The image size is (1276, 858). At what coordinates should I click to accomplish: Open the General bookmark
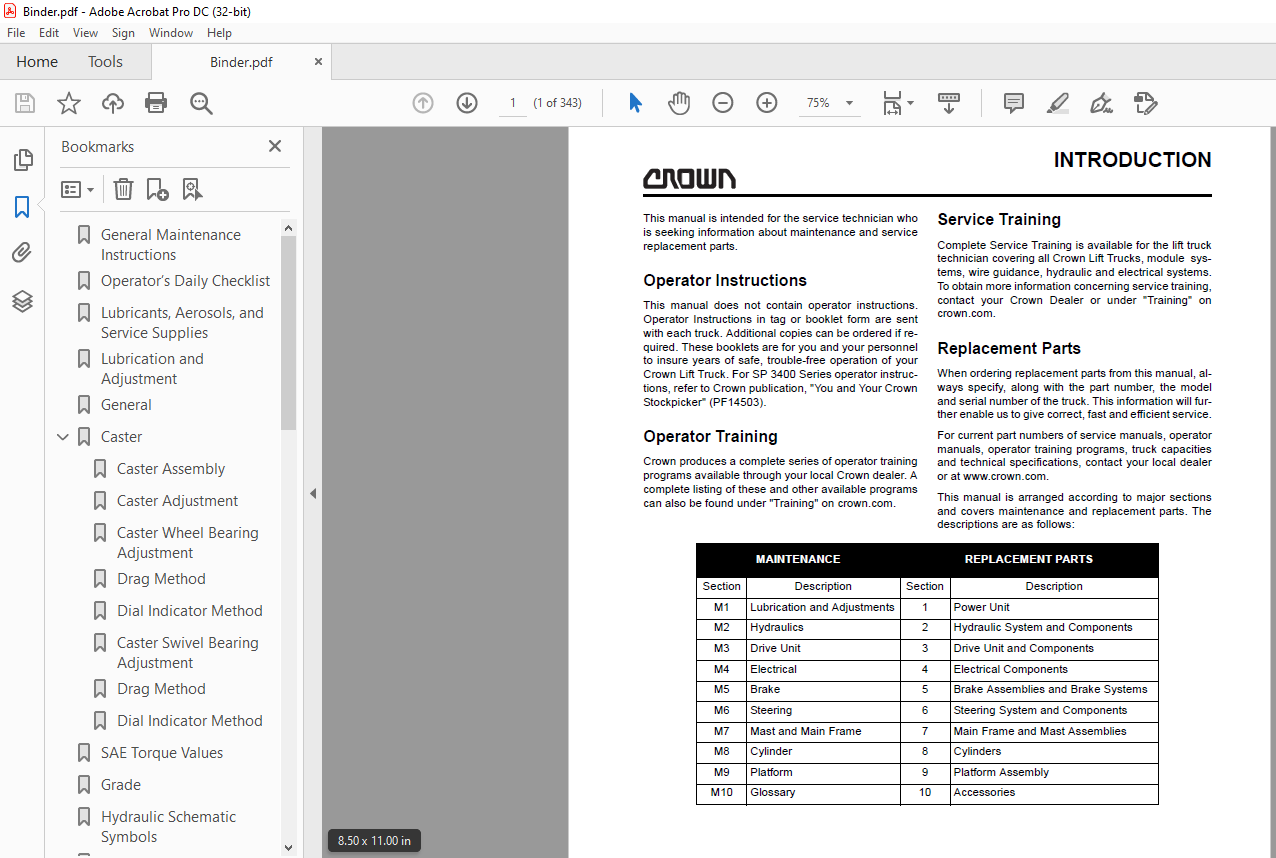tap(126, 405)
